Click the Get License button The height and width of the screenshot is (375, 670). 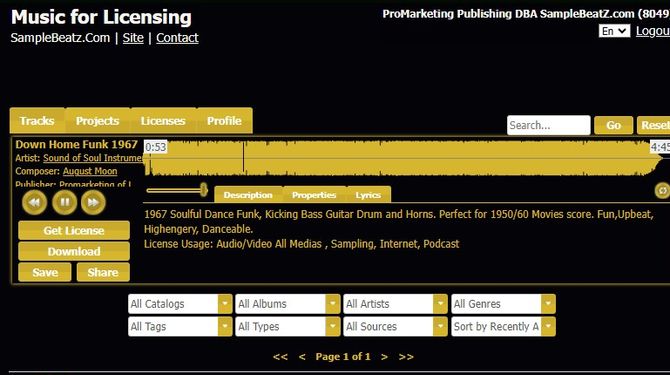(74, 231)
